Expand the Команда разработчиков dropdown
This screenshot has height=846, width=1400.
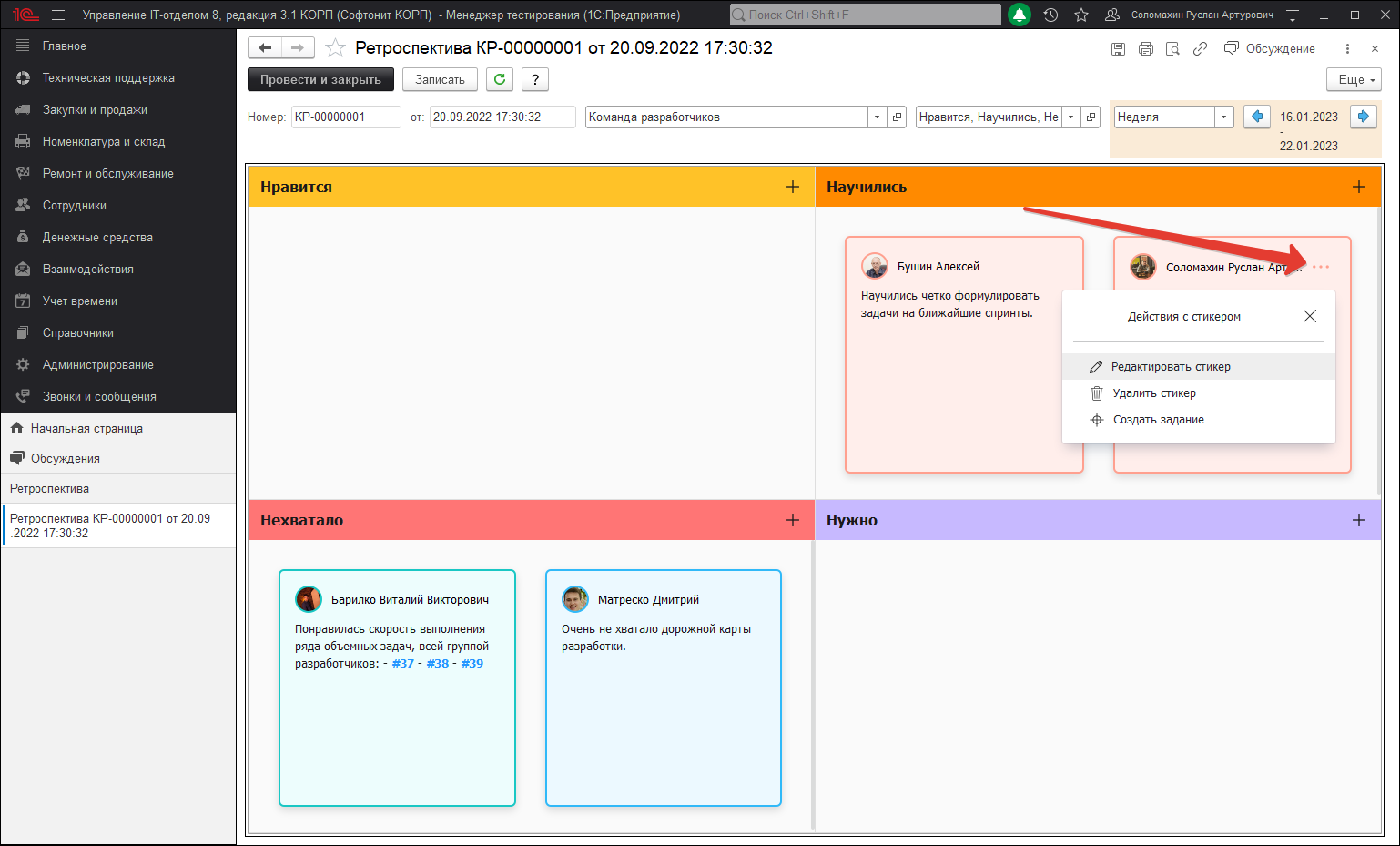[877, 117]
